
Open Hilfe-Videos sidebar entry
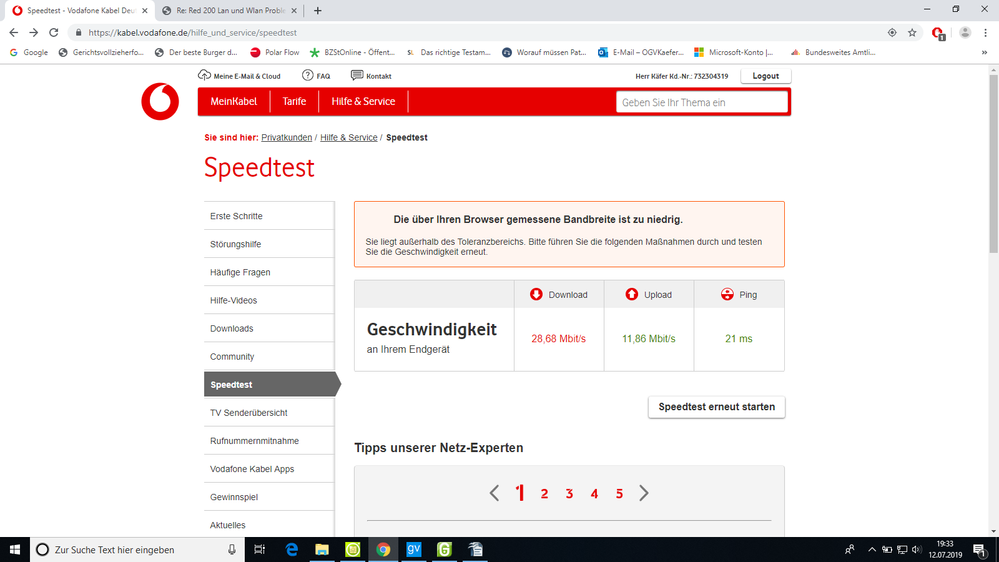[269, 300]
